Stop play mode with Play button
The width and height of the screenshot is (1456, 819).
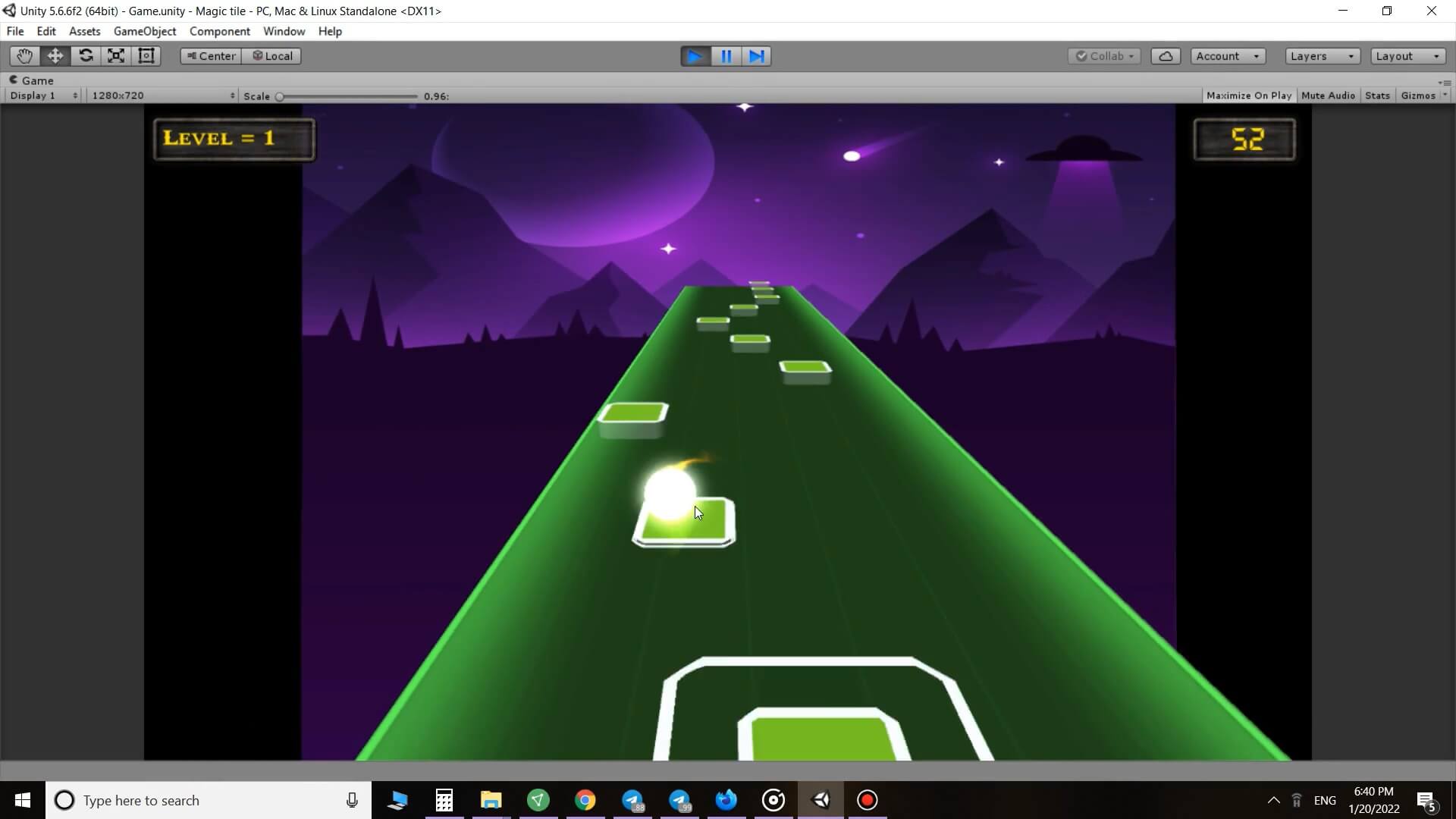click(695, 56)
